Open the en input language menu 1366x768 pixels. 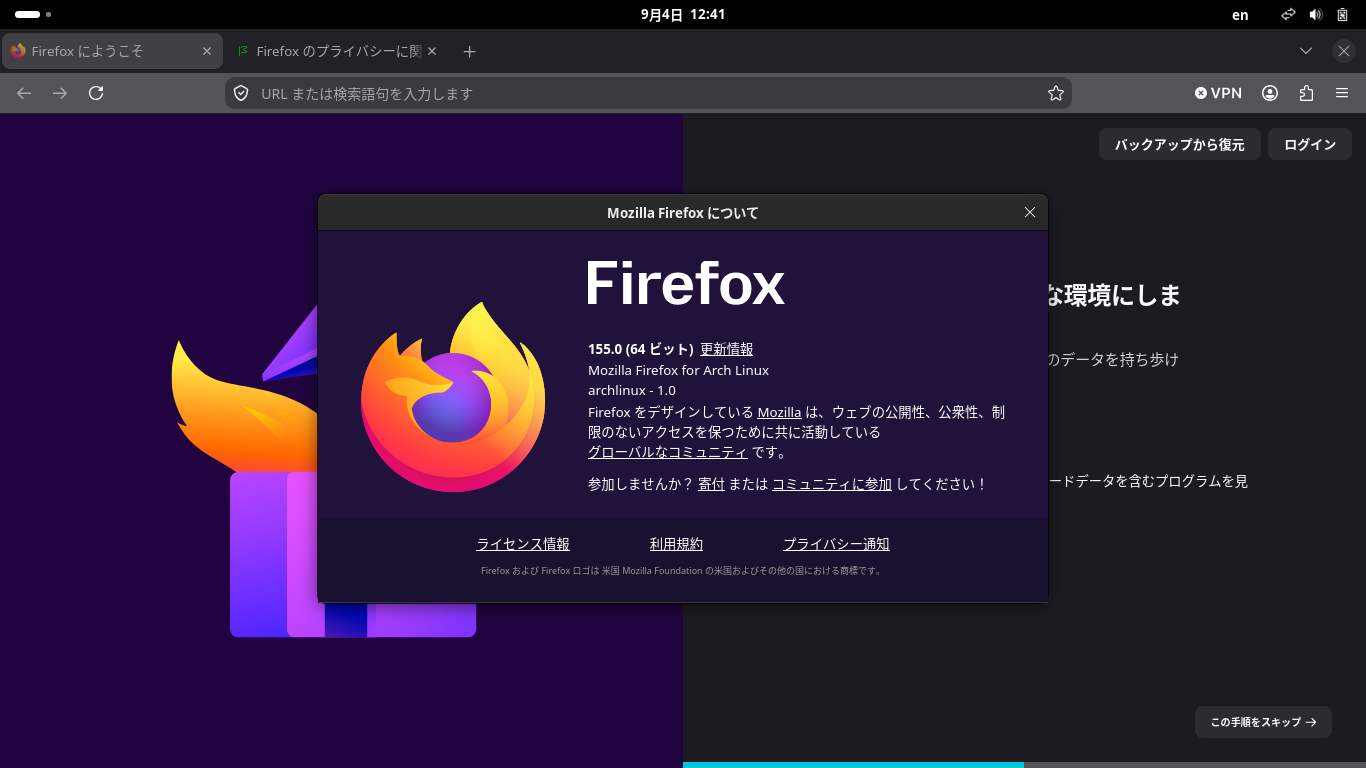point(1240,15)
